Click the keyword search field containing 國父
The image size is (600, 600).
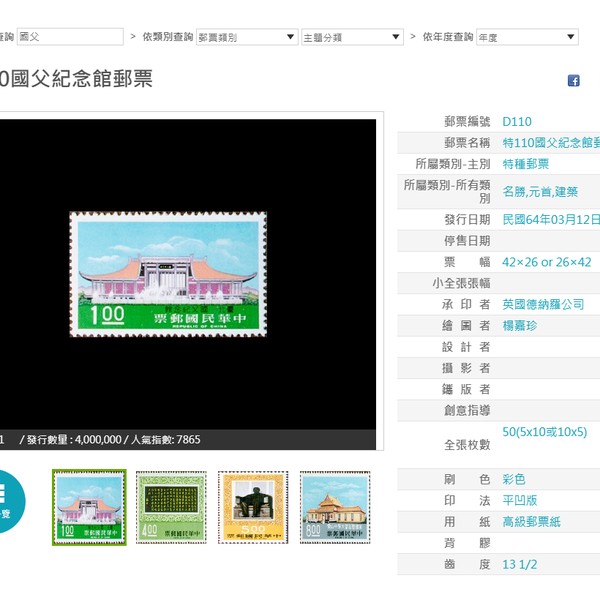[x=70, y=37]
